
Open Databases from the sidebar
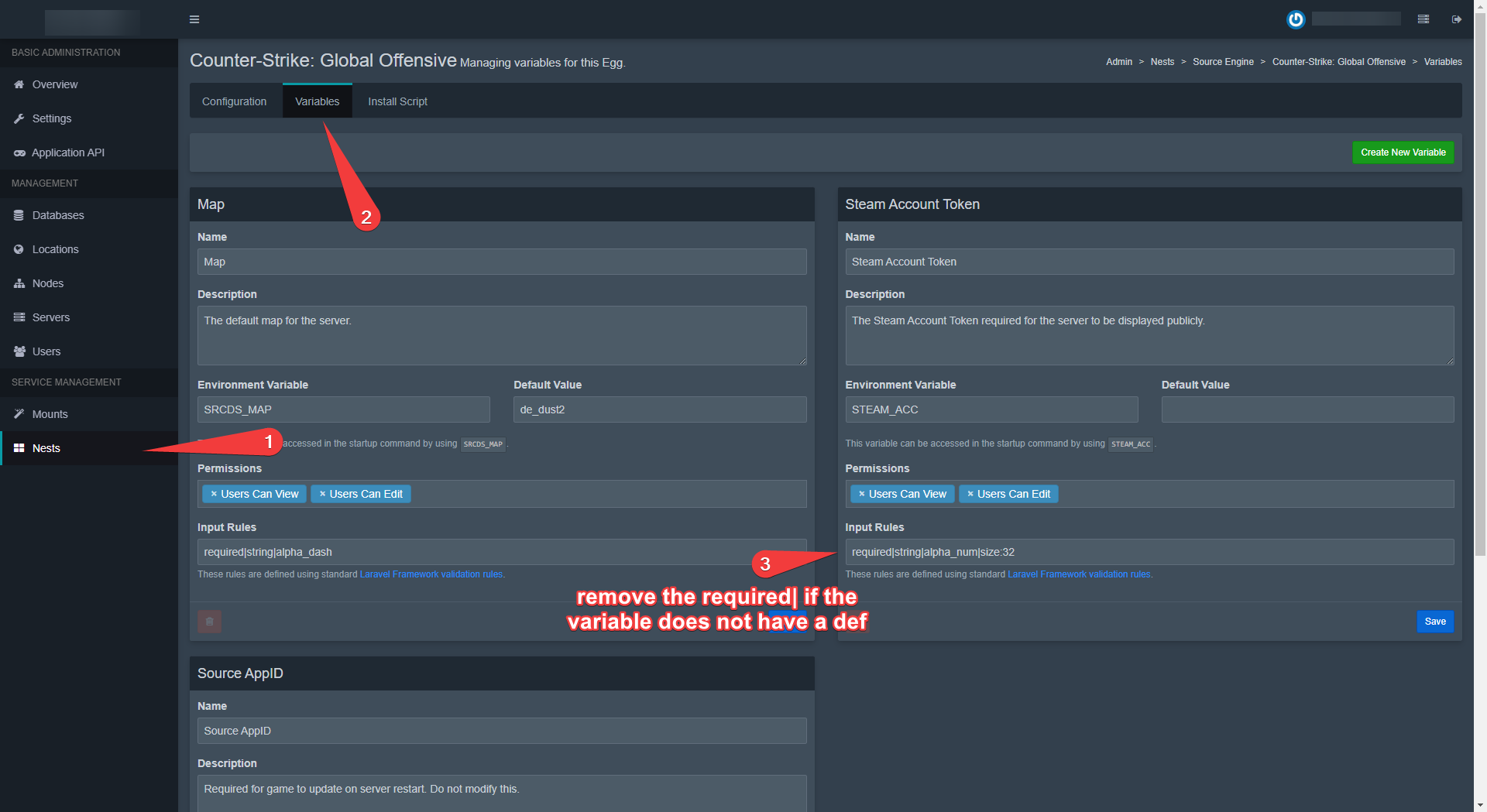(x=57, y=215)
